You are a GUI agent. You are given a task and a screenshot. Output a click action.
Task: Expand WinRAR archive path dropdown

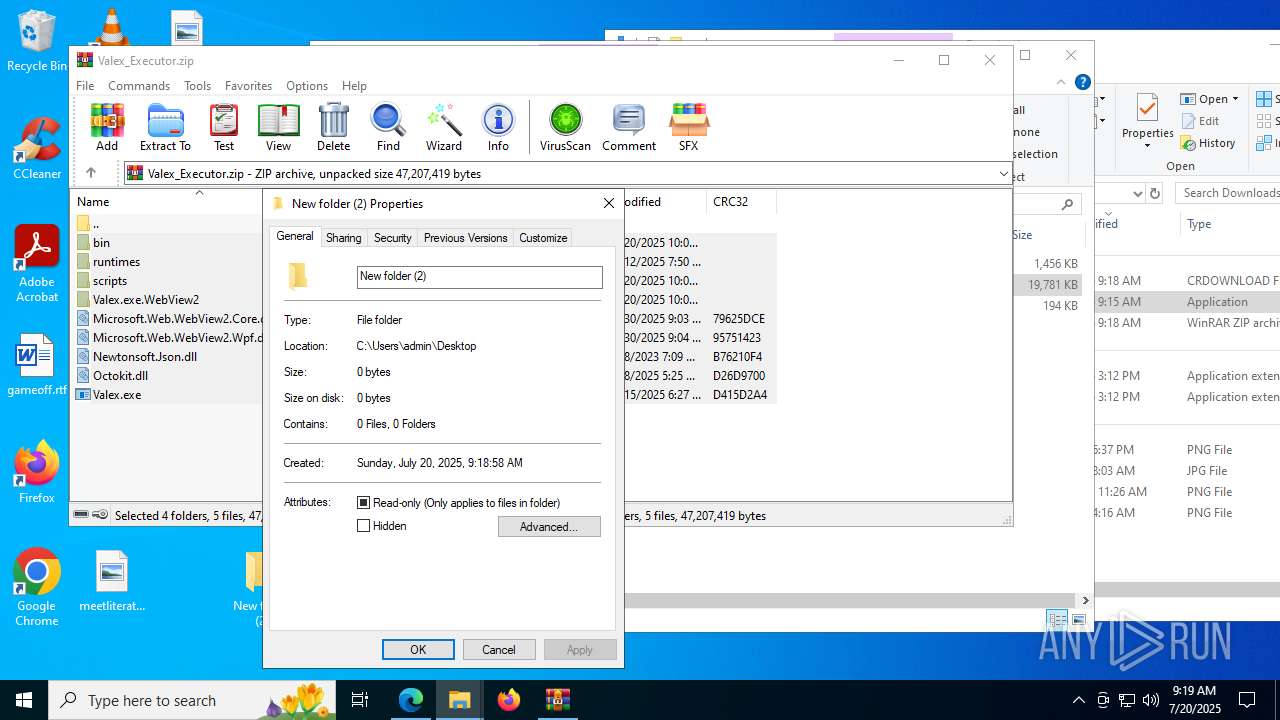click(1003, 173)
